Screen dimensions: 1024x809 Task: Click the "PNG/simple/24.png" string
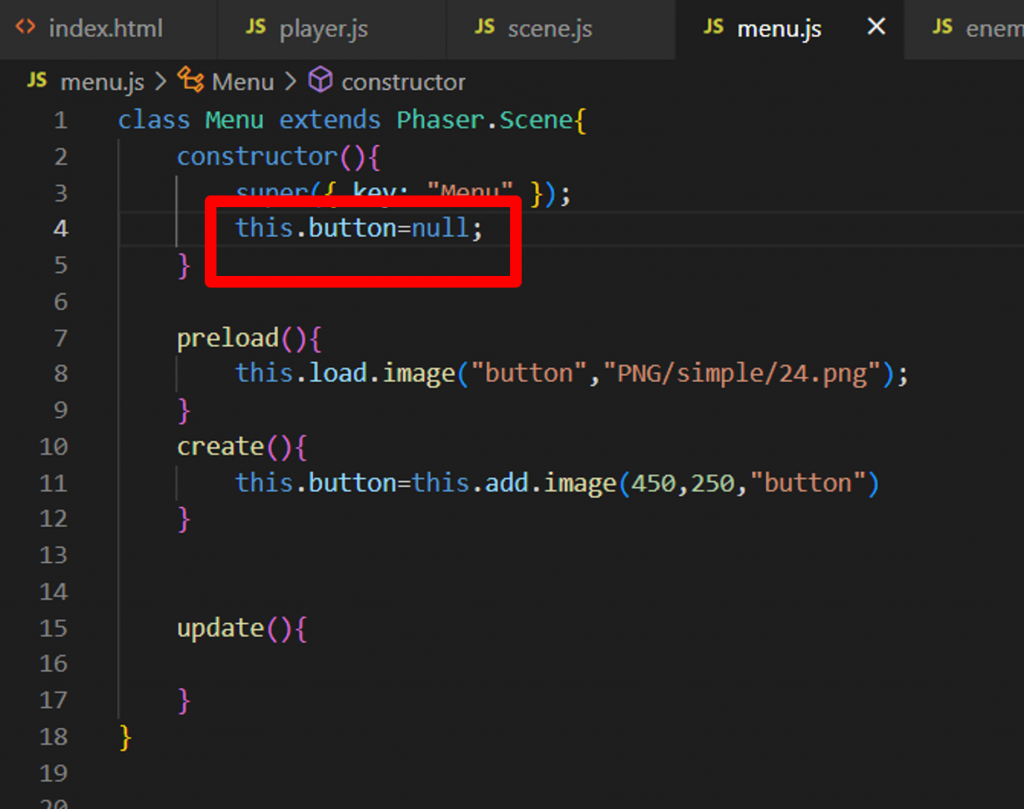pos(743,374)
